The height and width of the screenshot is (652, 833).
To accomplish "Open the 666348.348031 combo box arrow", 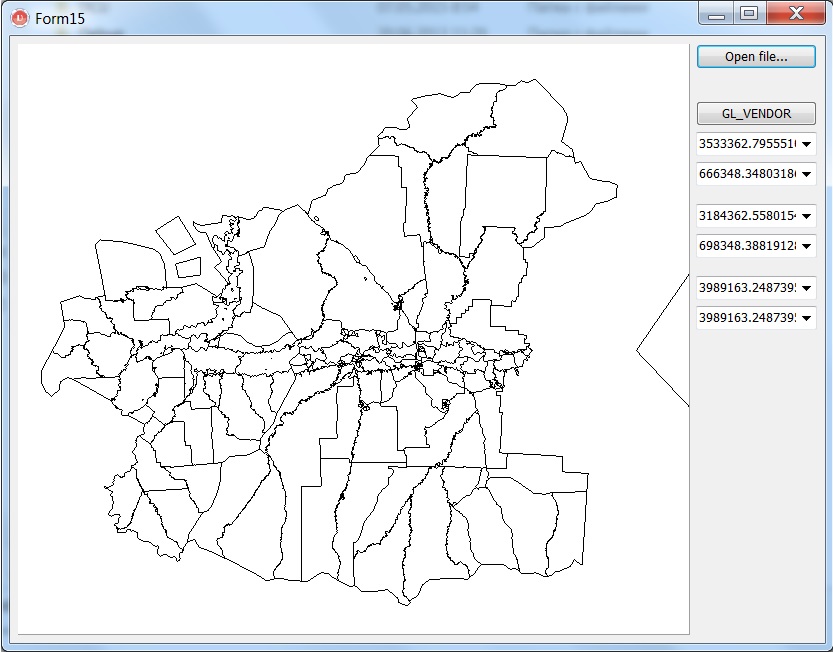I will (806, 175).
